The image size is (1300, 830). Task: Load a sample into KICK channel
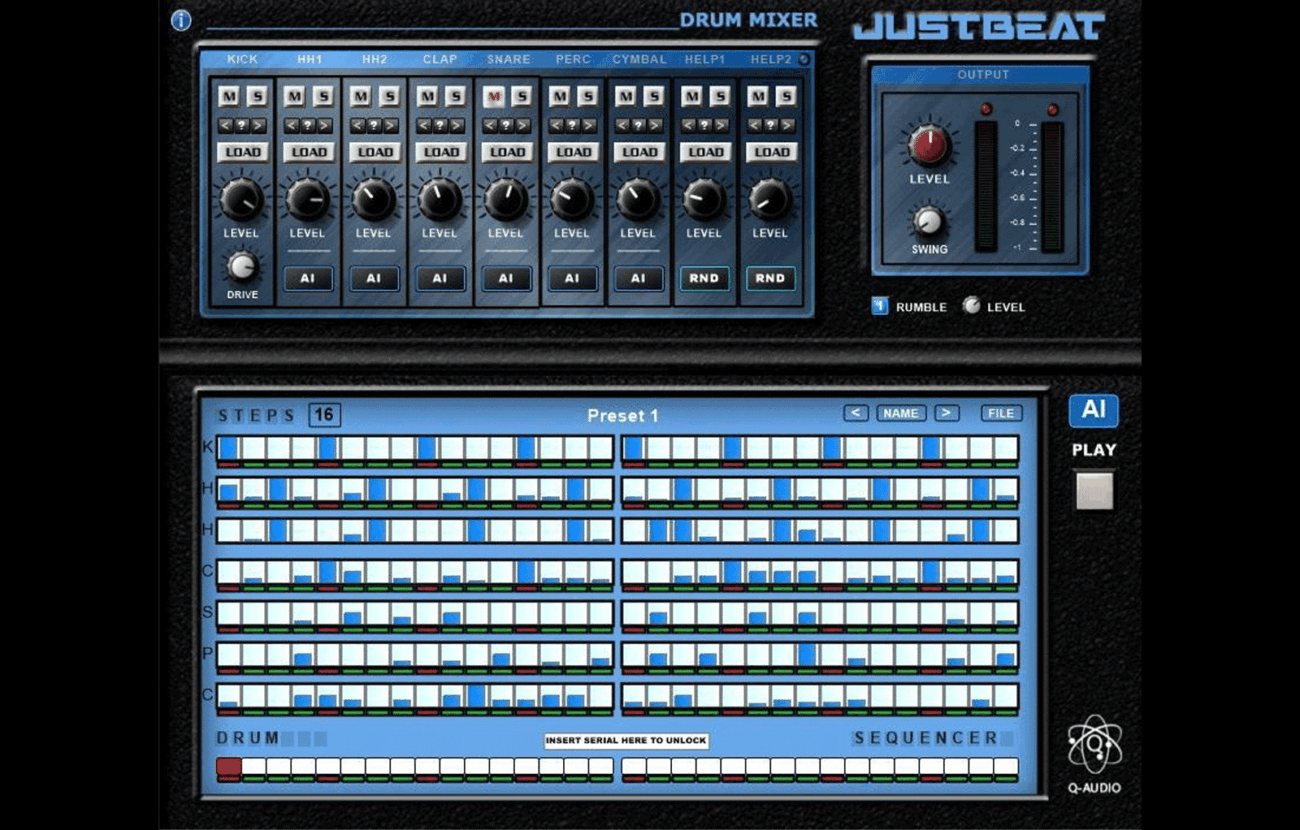(243, 152)
